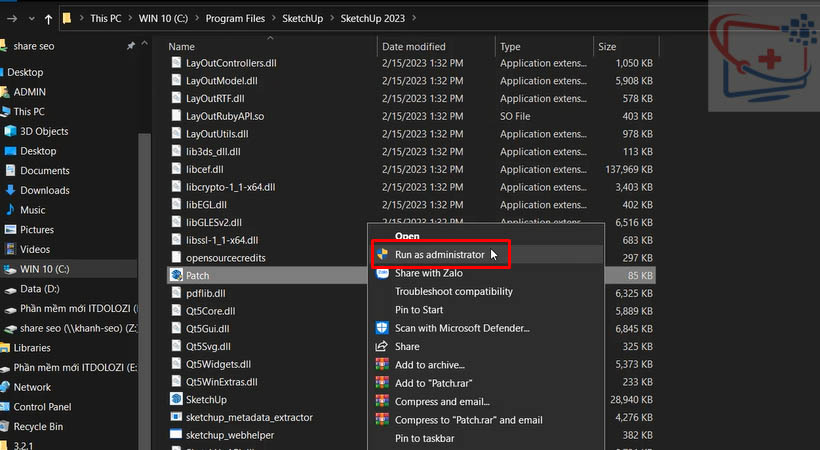
Task: Click the Zalo icon in context menu
Action: [381, 273]
